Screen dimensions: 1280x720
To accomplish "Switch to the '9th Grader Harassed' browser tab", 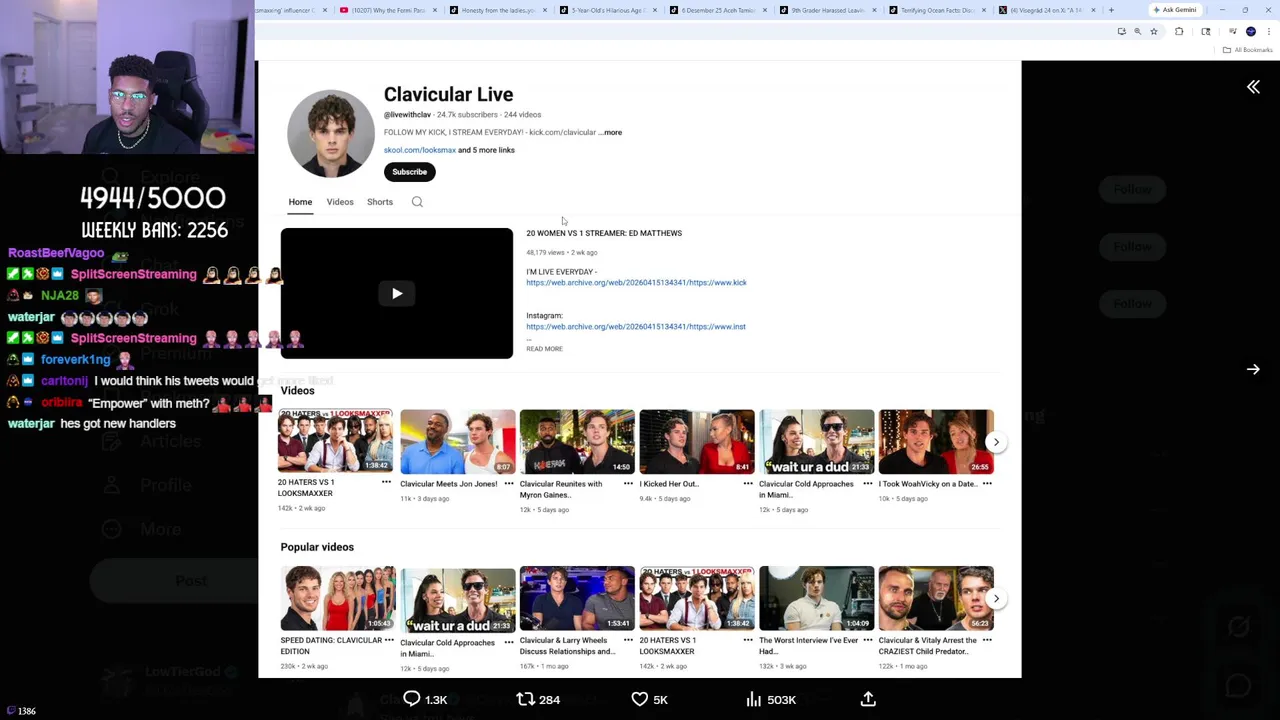I will pyautogui.click(x=827, y=10).
